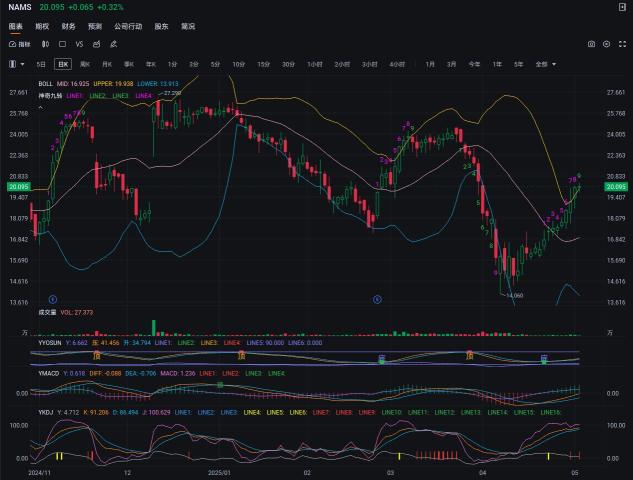Viewport: 633px width, 480px height.
Task: Switch to the 3小时 interval
Action: [x=369, y=64]
